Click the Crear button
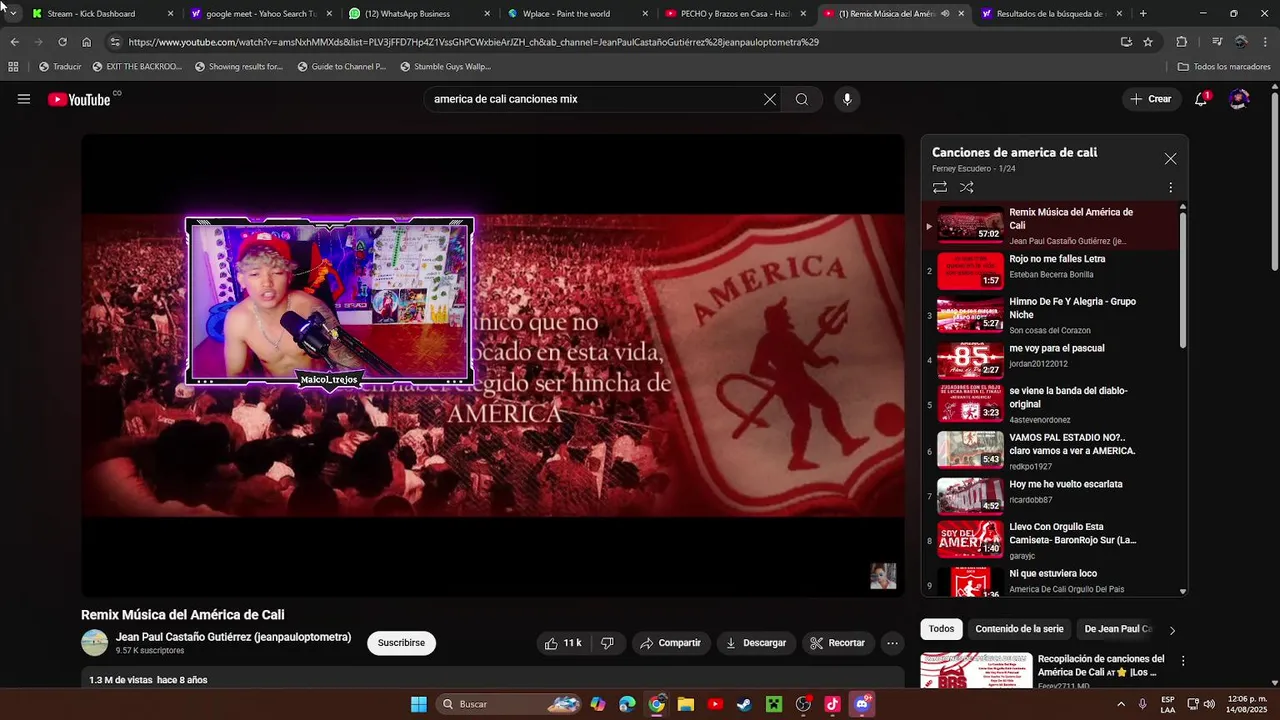 pyautogui.click(x=1151, y=99)
